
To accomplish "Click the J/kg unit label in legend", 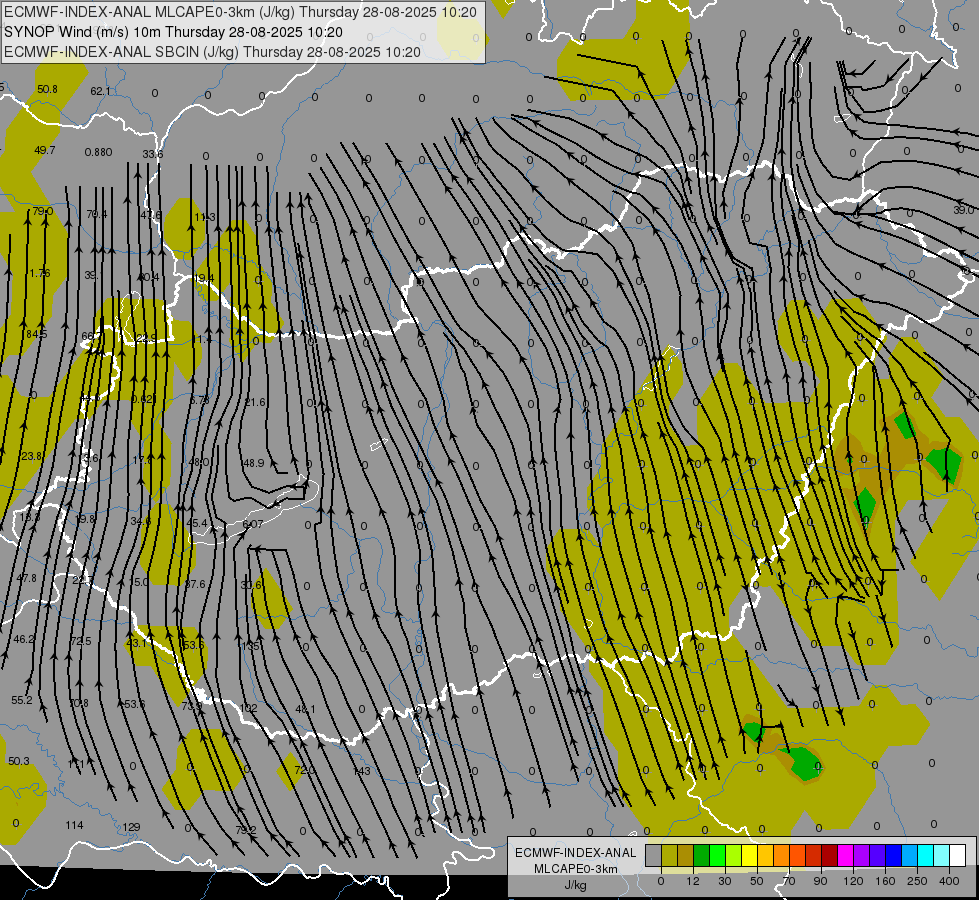I will 575,885.
